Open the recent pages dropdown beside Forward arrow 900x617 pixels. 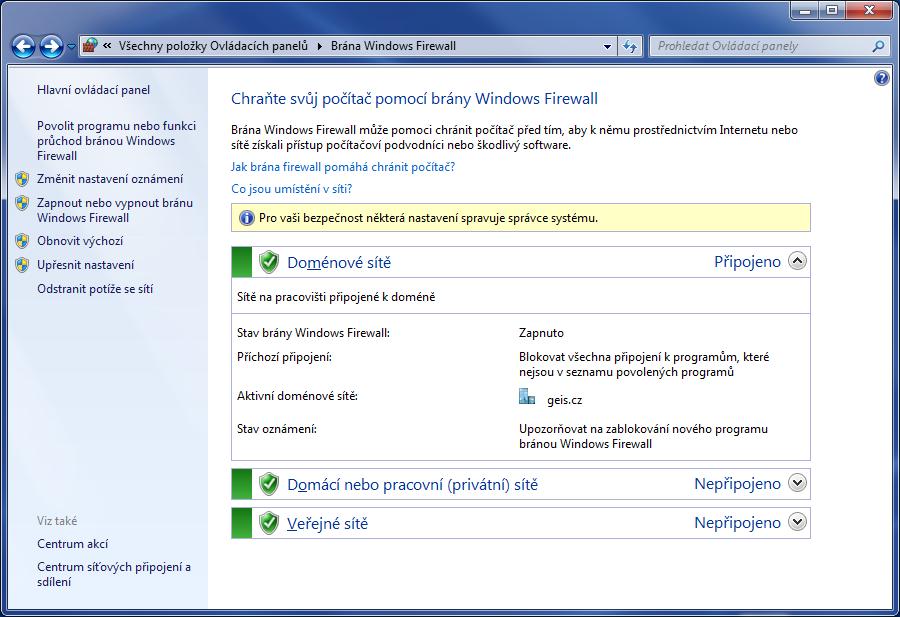tap(71, 46)
